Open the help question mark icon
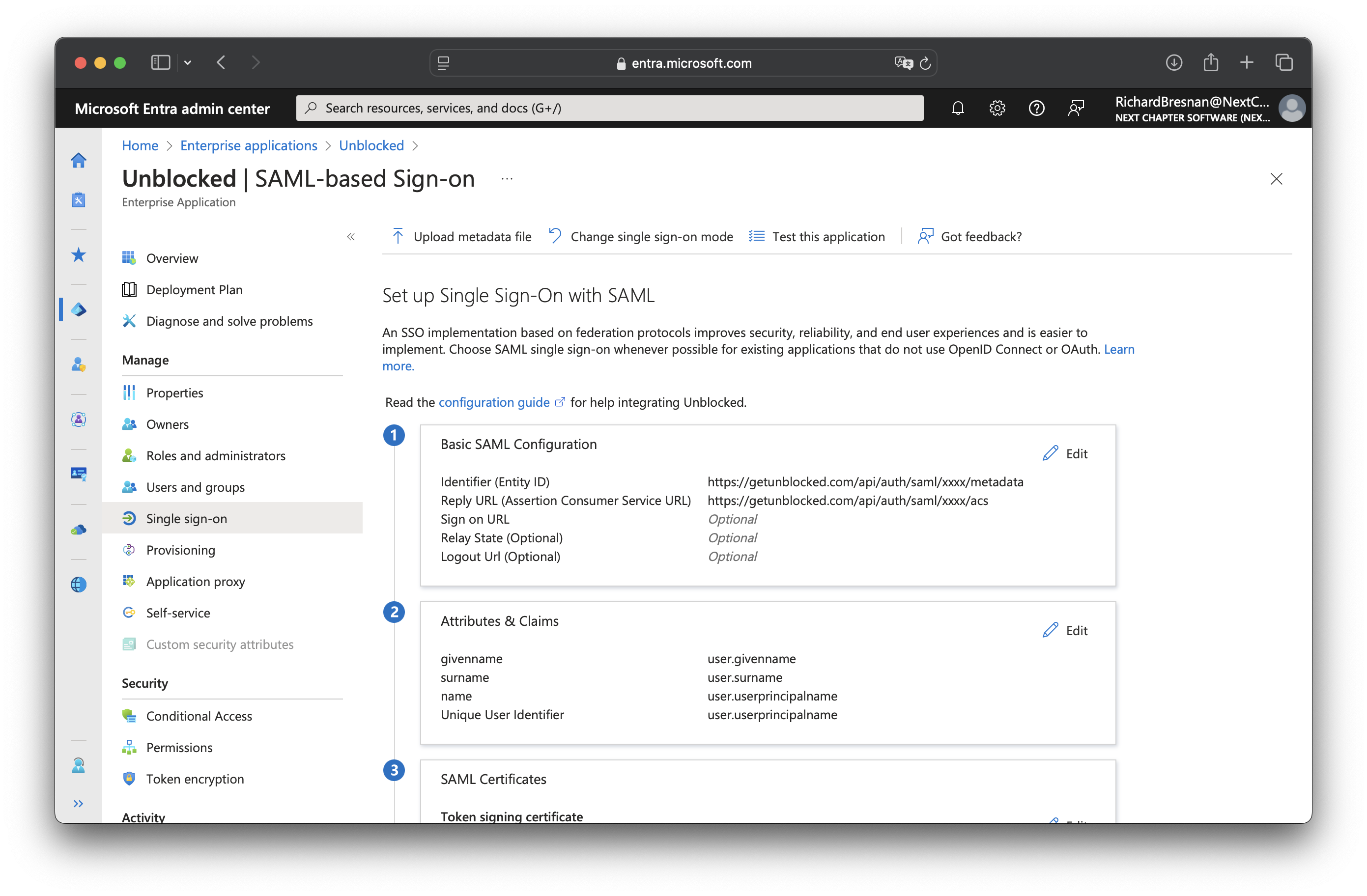The height and width of the screenshot is (896, 1367). point(1036,108)
